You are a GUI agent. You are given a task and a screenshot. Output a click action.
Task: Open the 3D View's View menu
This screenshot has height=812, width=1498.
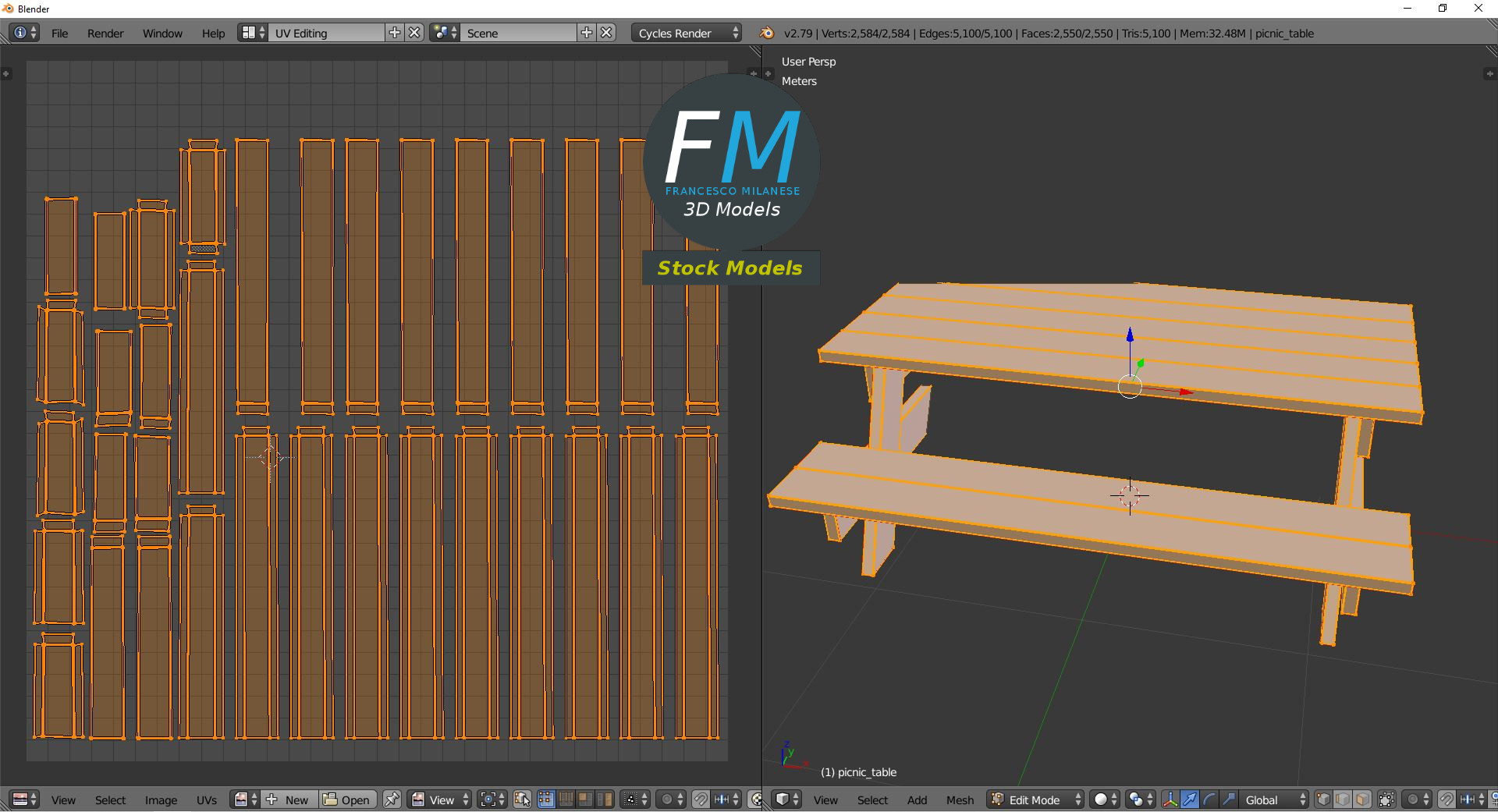tap(825, 800)
